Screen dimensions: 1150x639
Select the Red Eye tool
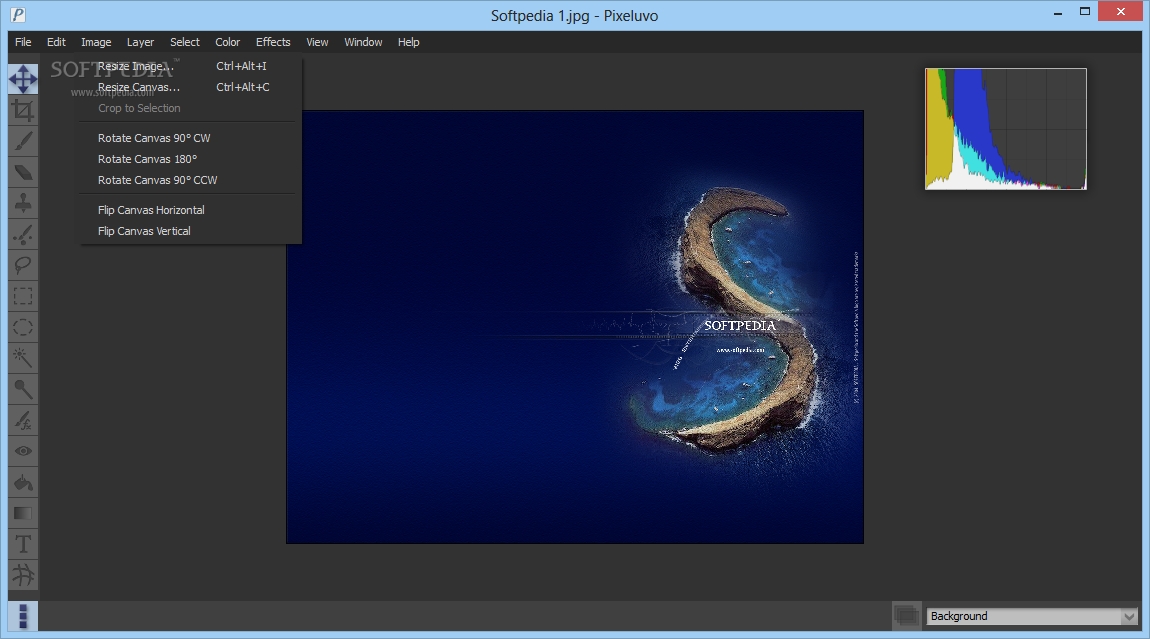click(x=23, y=451)
